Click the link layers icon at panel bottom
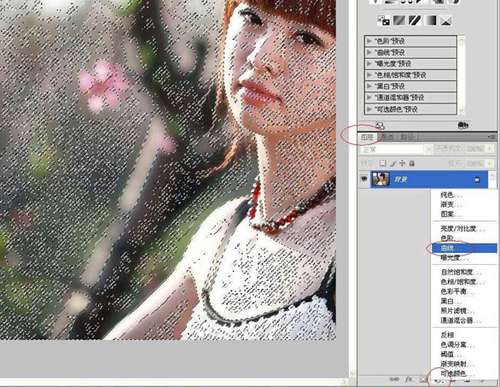Screen dimensions: 500x387 tap(394, 379)
